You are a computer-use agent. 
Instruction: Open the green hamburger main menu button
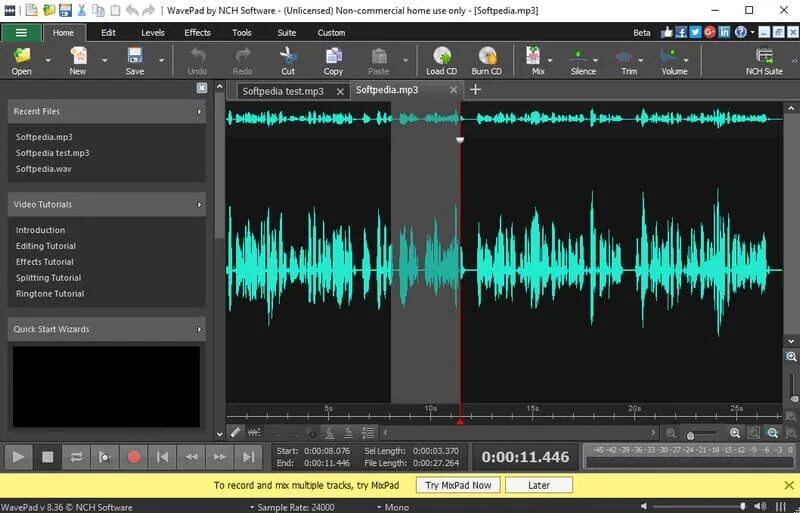tap(21, 33)
